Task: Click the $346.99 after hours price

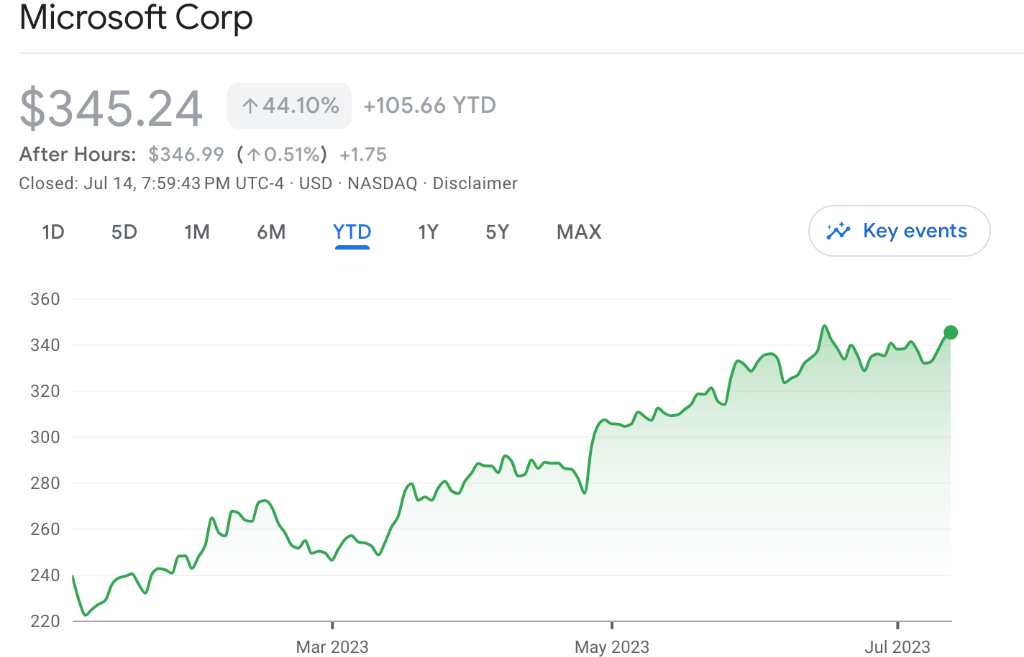Action: click(185, 154)
